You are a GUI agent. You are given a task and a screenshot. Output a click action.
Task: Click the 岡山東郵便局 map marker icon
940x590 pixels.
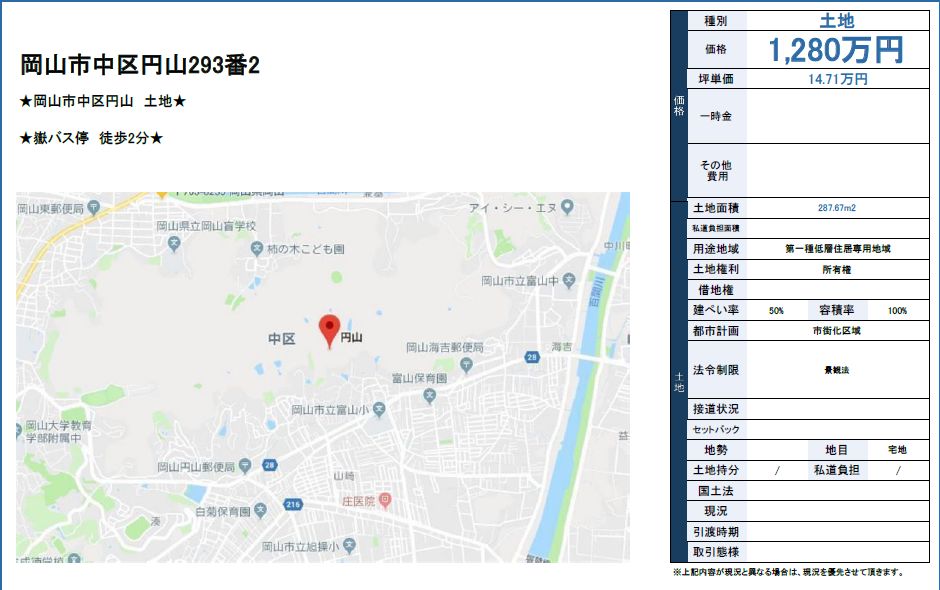point(93,208)
